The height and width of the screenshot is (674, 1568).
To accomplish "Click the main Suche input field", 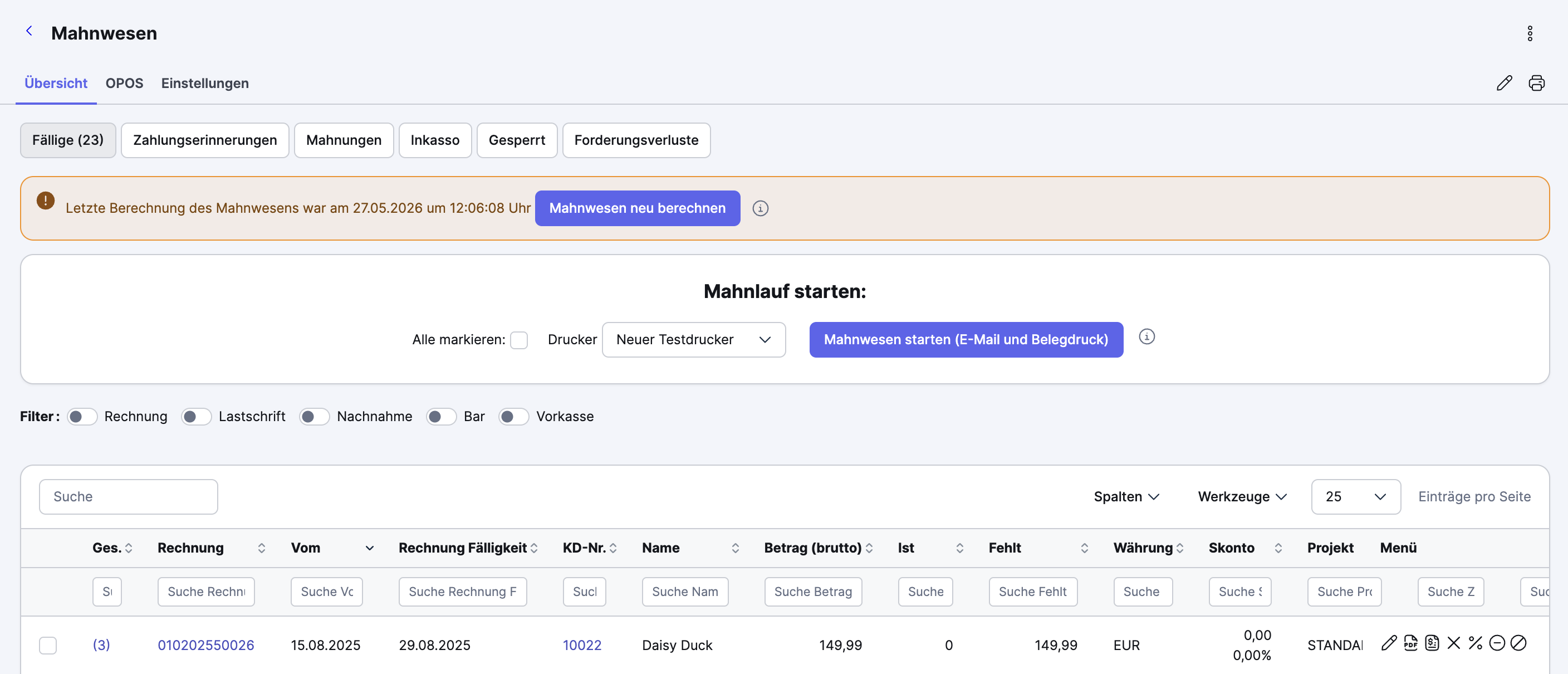I will pos(129,497).
